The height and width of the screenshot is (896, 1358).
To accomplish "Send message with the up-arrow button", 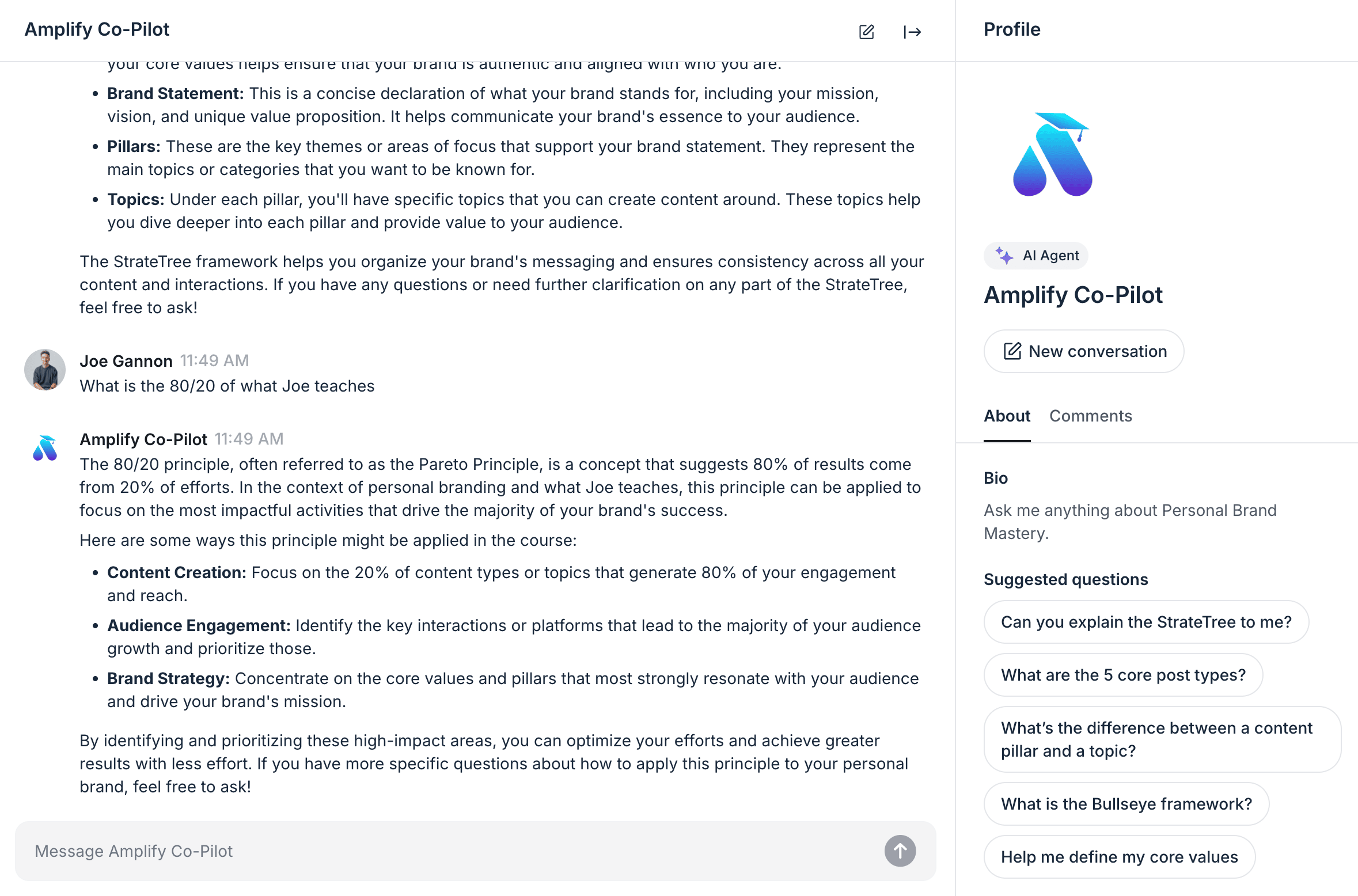I will tap(900, 851).
